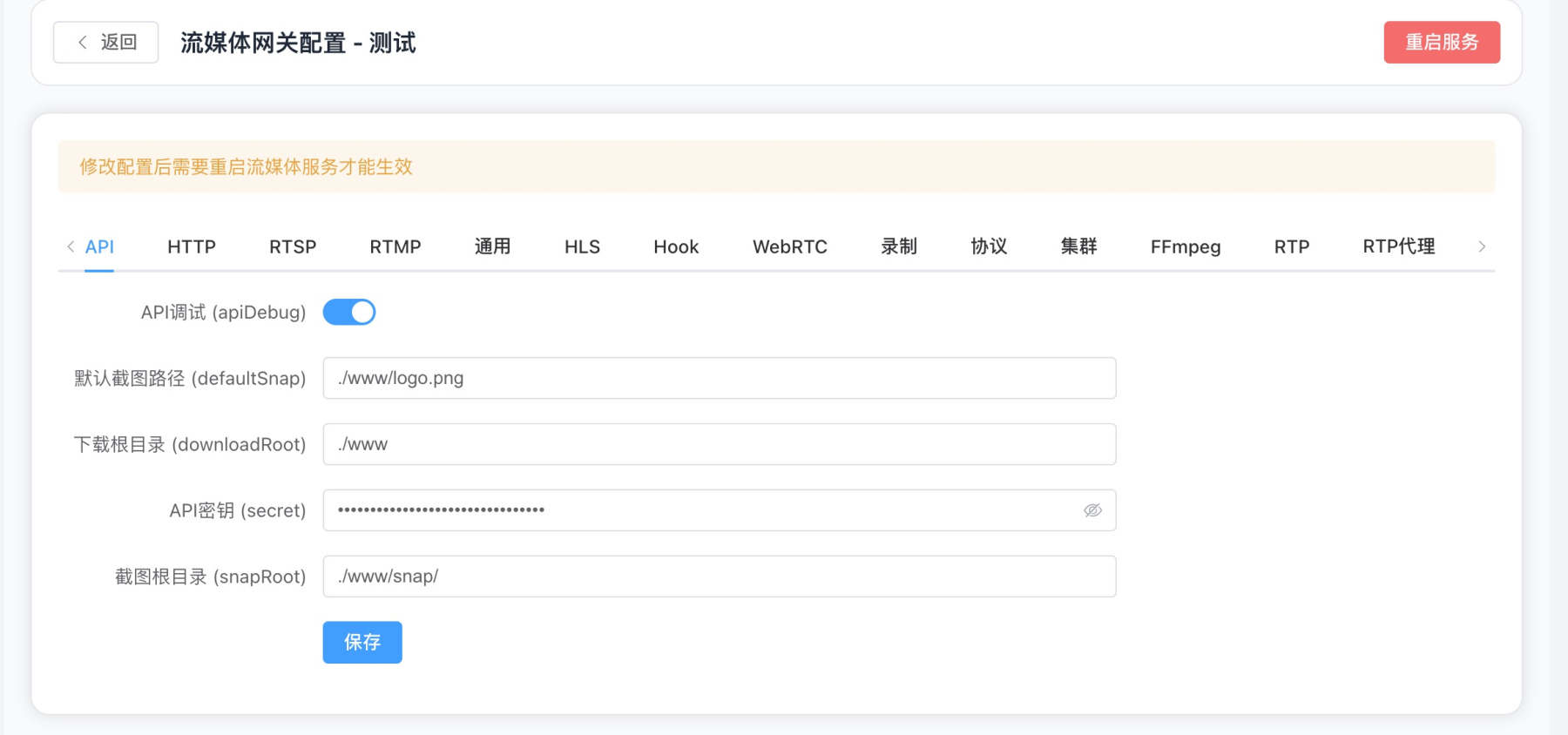Open the 集群 tab
The width and height of the screenshot is (1568, 735).
click(1078, 246)
